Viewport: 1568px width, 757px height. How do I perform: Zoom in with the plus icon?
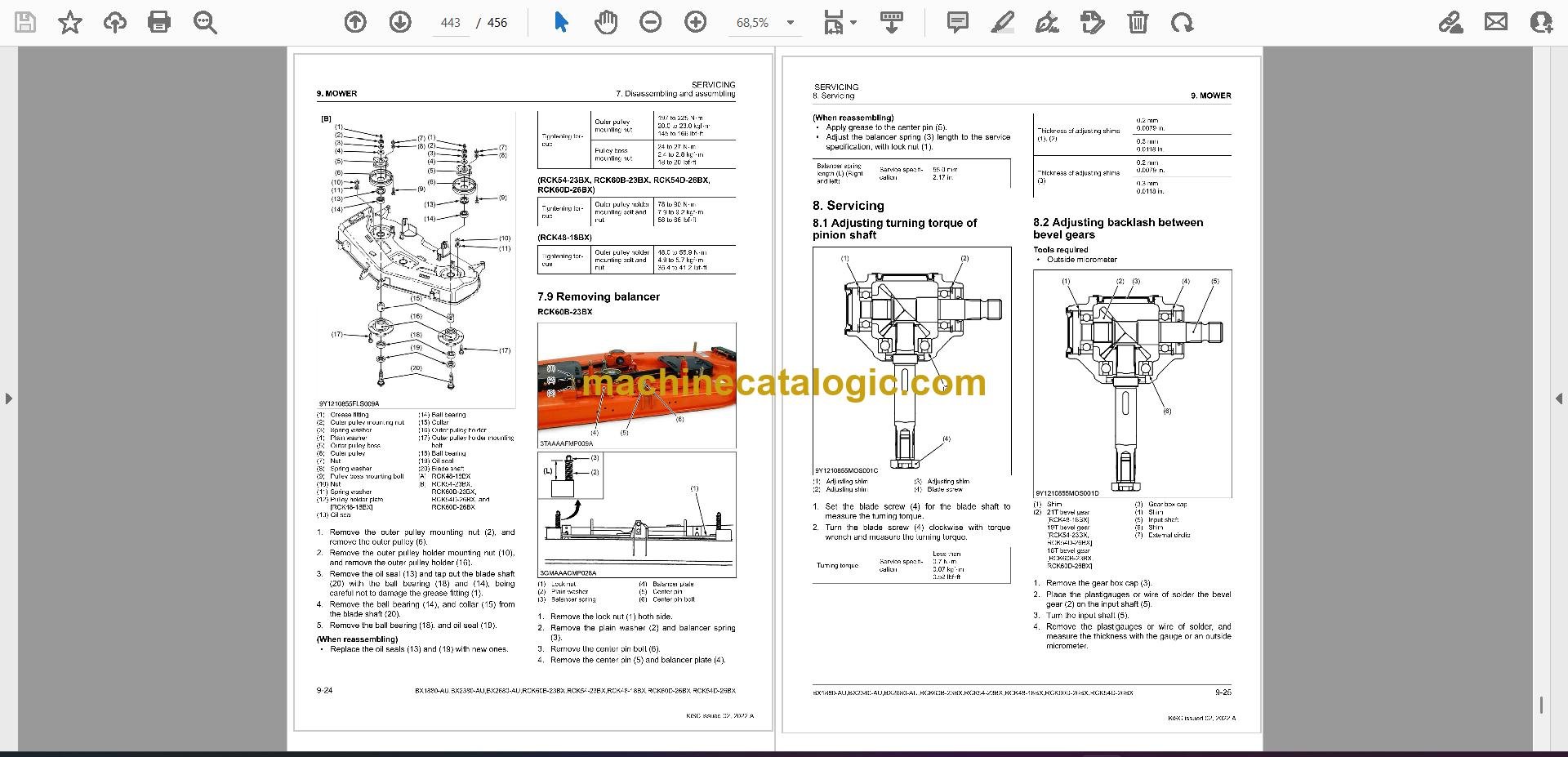tap(696, 22)
